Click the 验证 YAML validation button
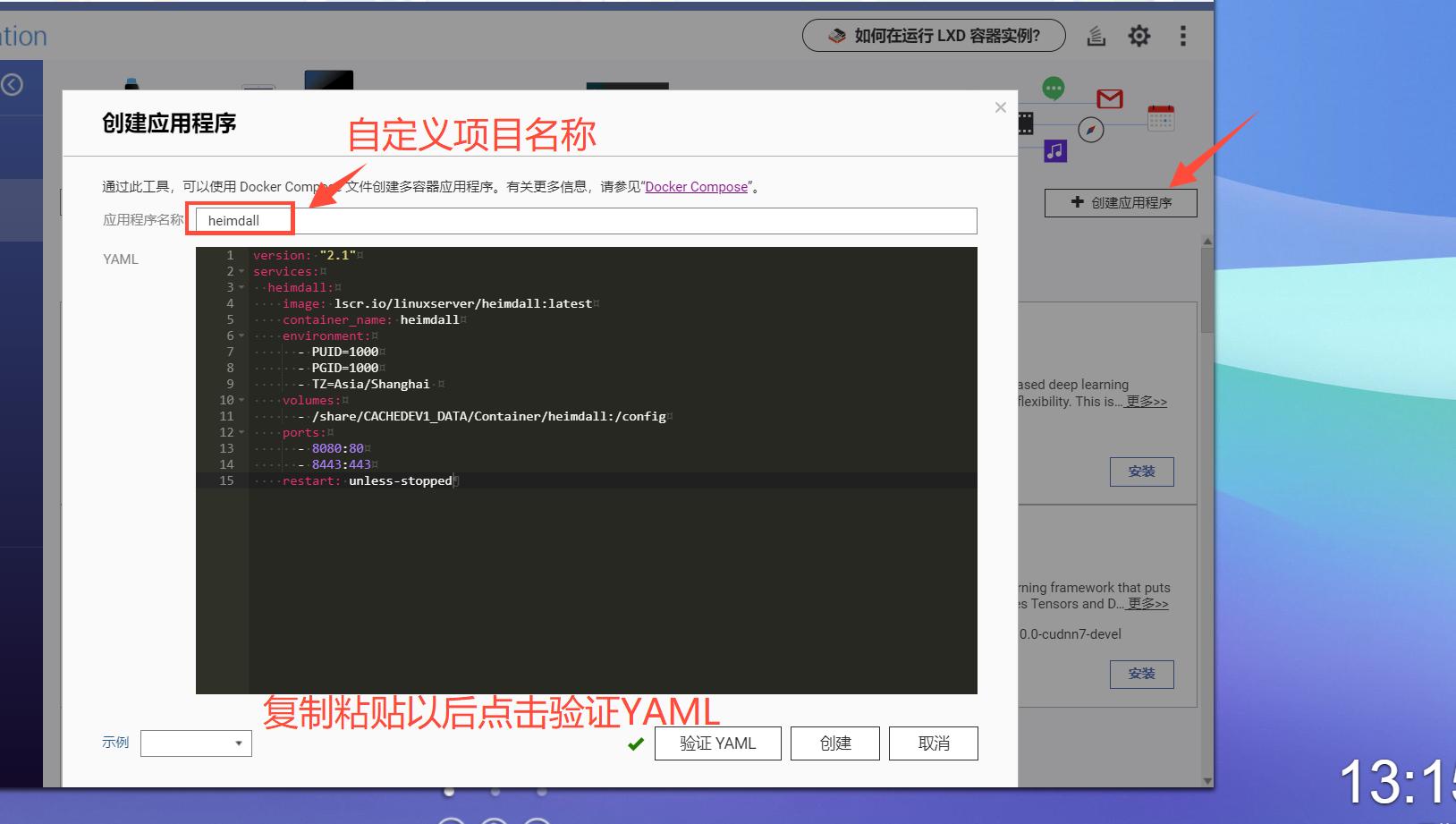This screenshot has width=1456, height=824. (717, 743)
